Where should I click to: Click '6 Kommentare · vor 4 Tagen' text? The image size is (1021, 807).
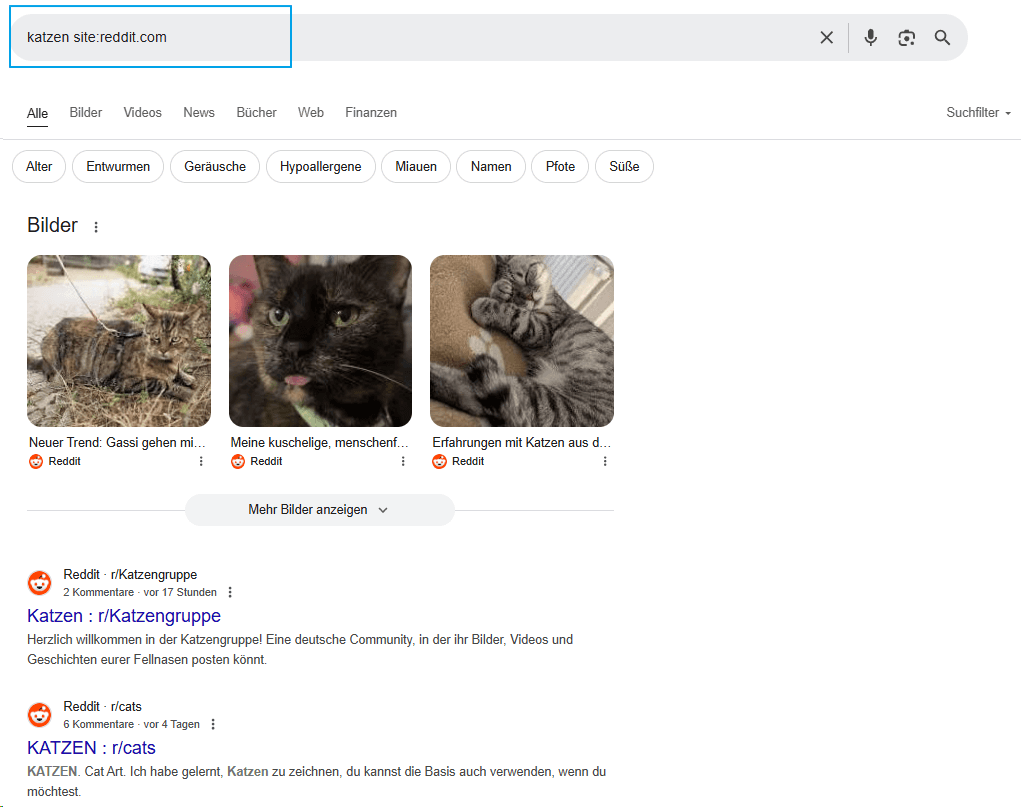[x=132, y=724]
